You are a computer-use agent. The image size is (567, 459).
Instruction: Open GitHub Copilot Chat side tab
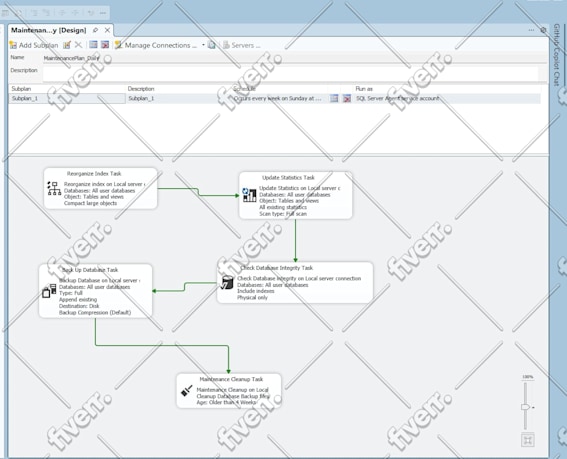pos(557,55)
